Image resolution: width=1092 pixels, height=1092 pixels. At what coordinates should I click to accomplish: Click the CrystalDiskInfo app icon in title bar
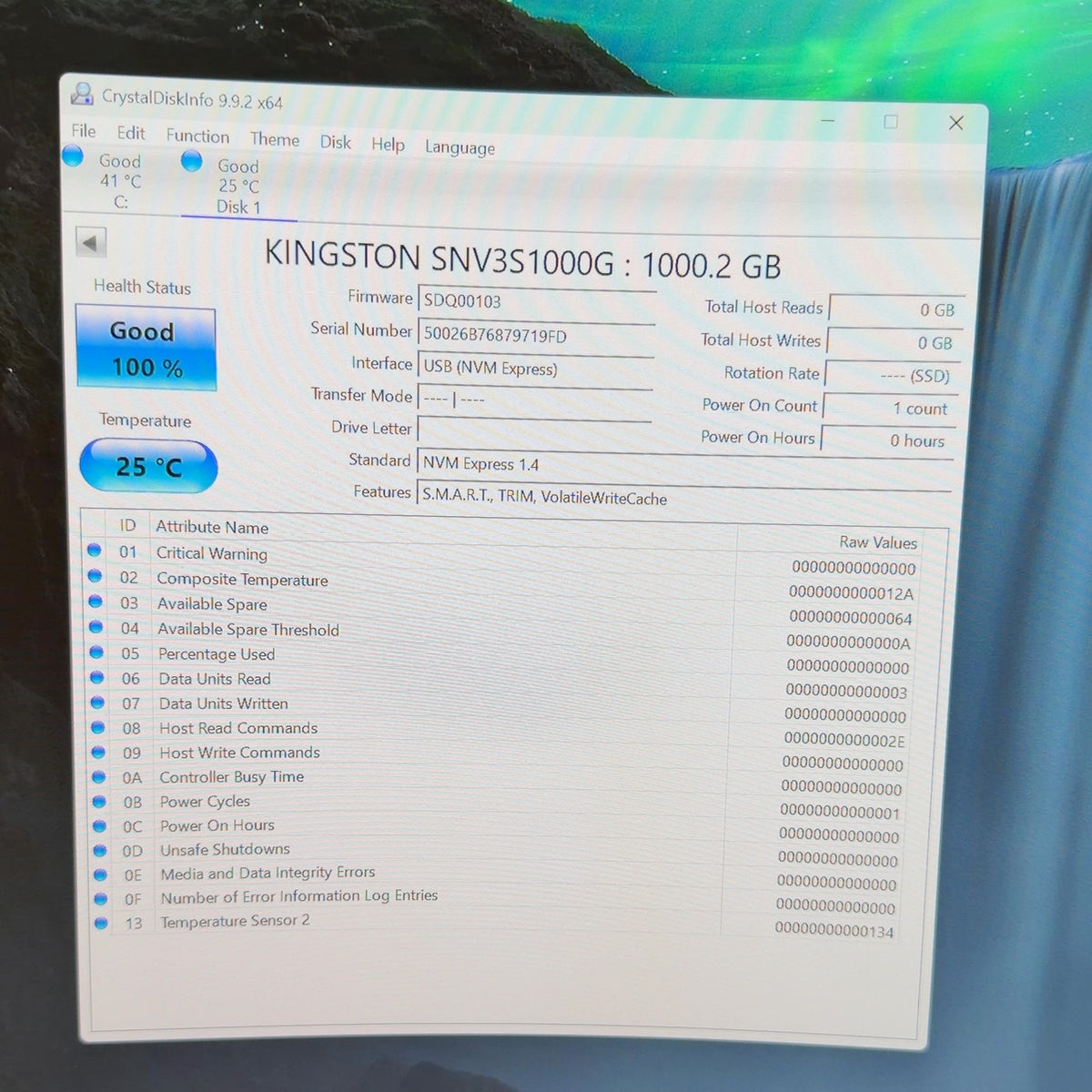point(83,94)
